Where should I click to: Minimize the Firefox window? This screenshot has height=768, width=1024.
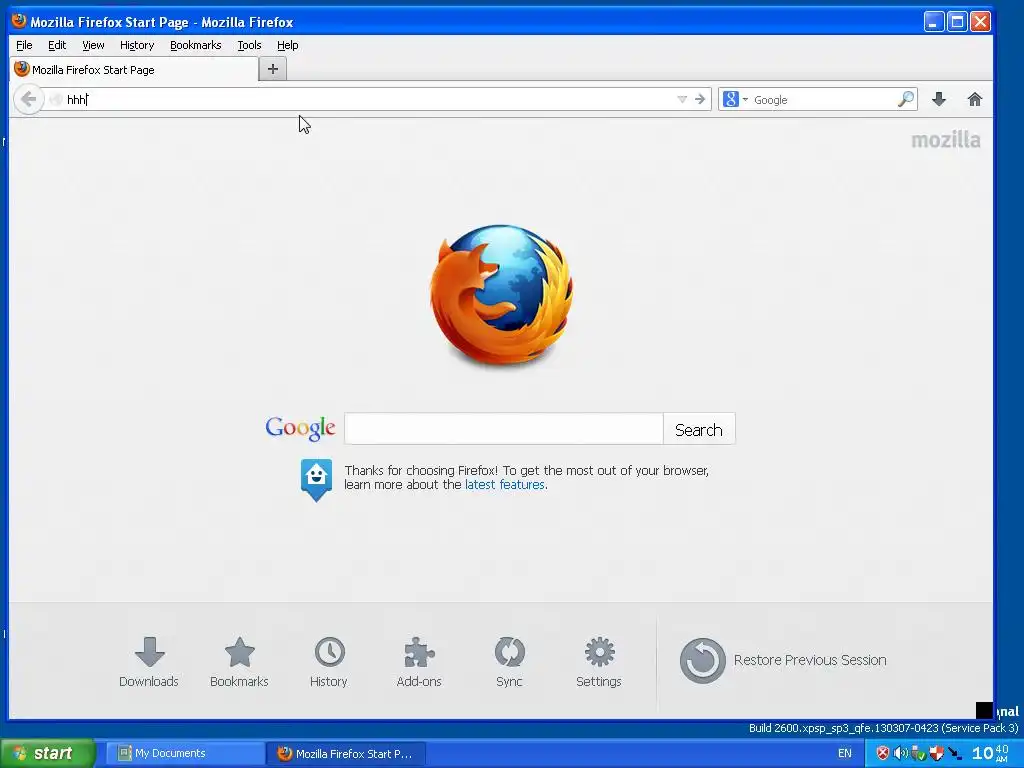935,22
